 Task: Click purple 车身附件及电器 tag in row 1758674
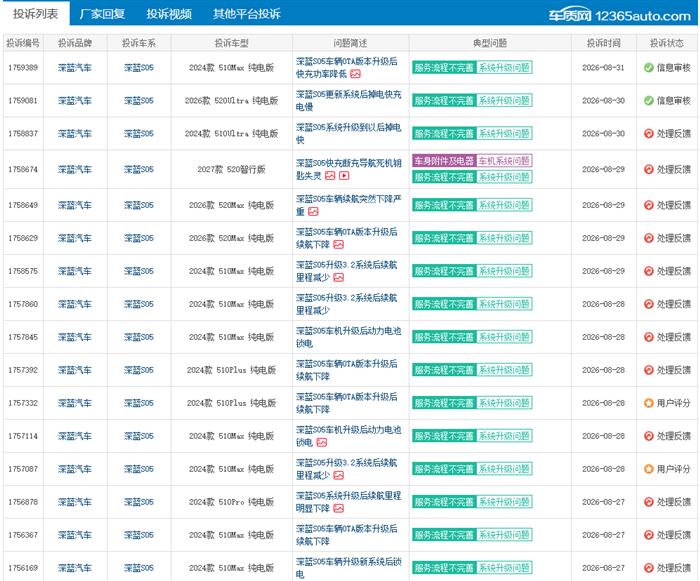coord(444,161)
